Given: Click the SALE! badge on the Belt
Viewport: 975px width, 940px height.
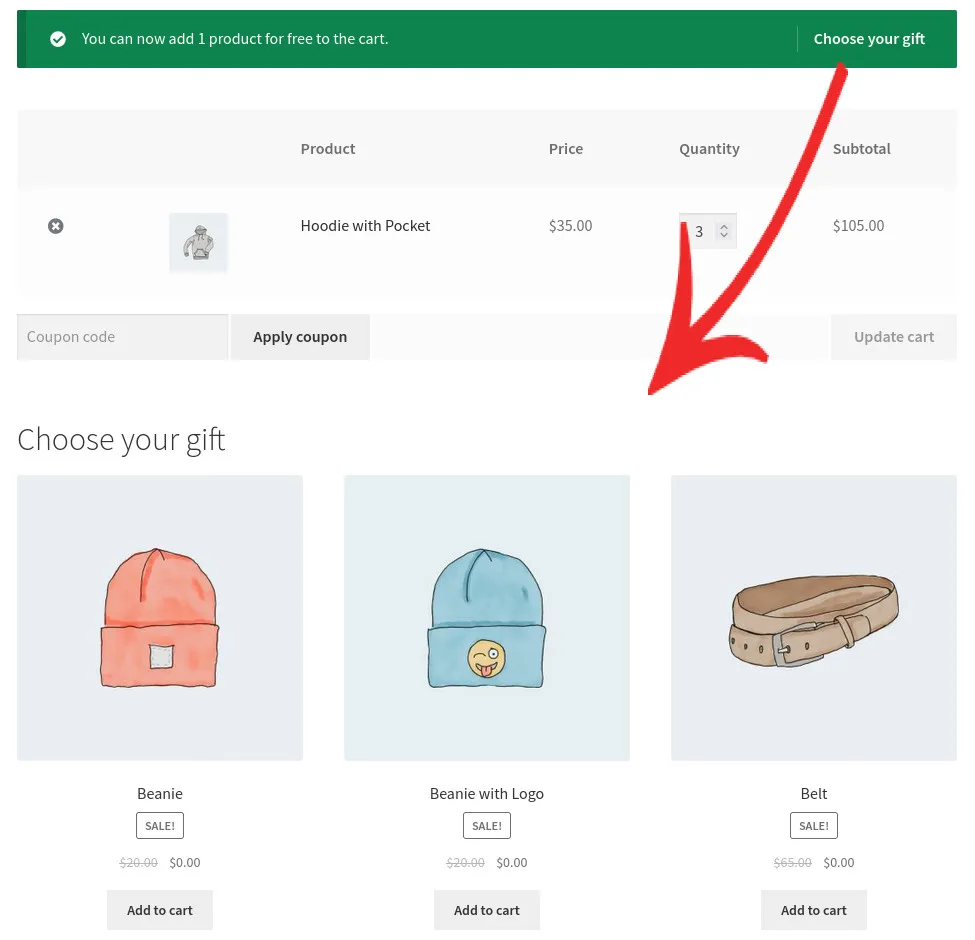Looking at the screenshot, I should click(813, 825).
